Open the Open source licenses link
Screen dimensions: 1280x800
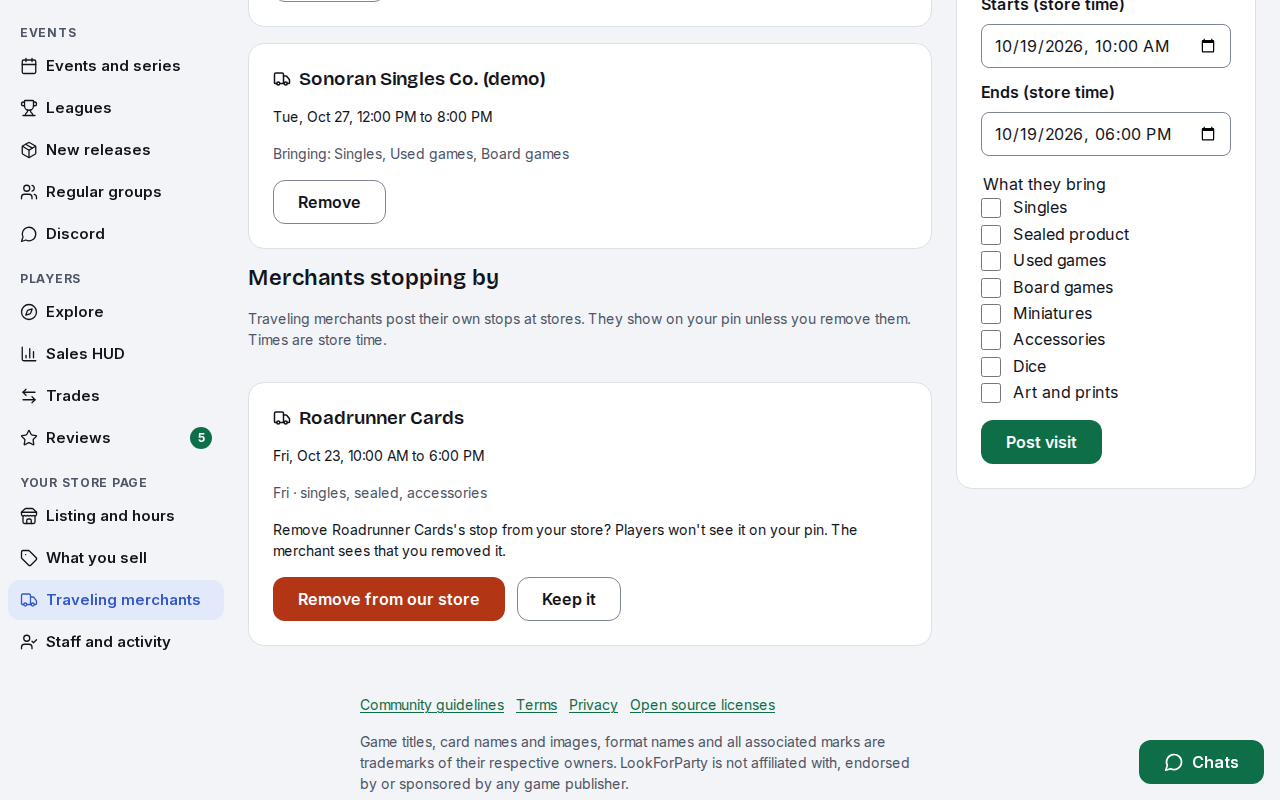[x=702, y=705]
